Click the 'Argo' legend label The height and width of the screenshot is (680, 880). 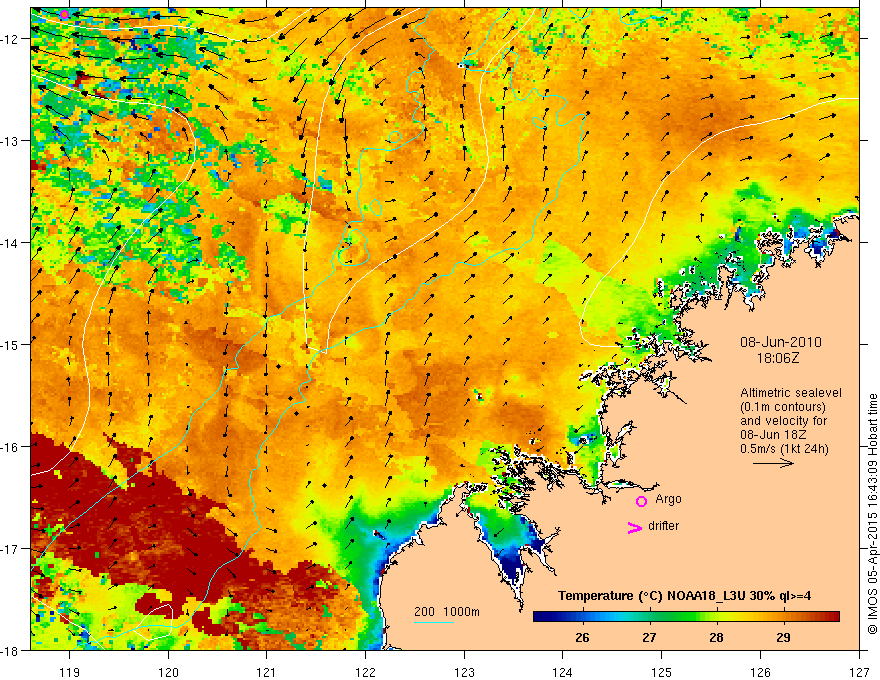(668, 499)
